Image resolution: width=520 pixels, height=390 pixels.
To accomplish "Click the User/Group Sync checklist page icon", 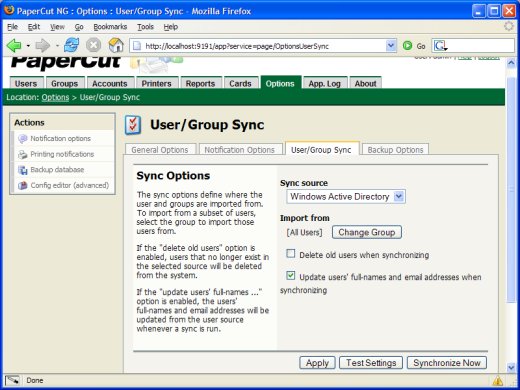I will pyautogui.click(x=133, y=125).
